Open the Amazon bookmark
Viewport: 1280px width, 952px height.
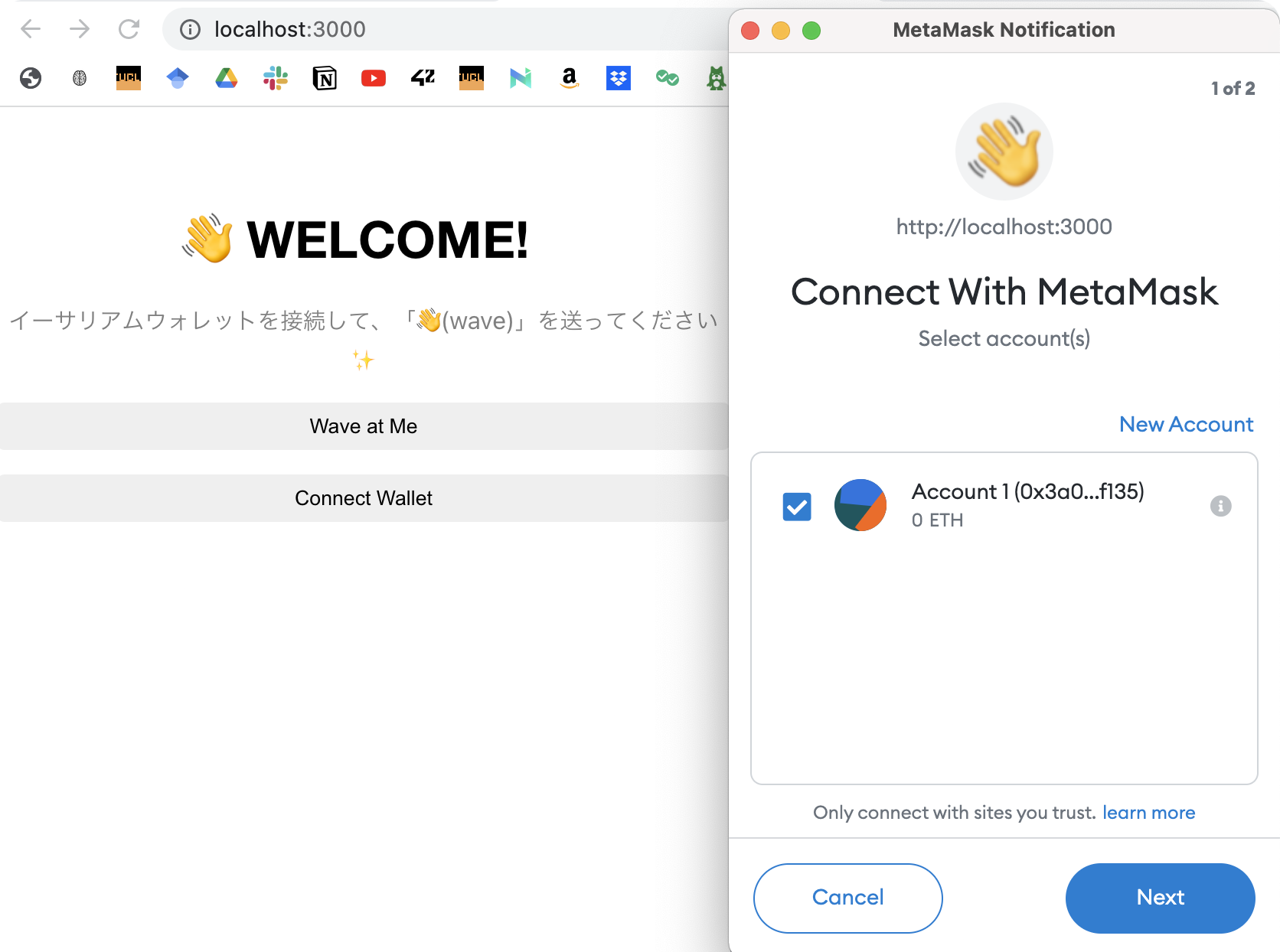570,78
